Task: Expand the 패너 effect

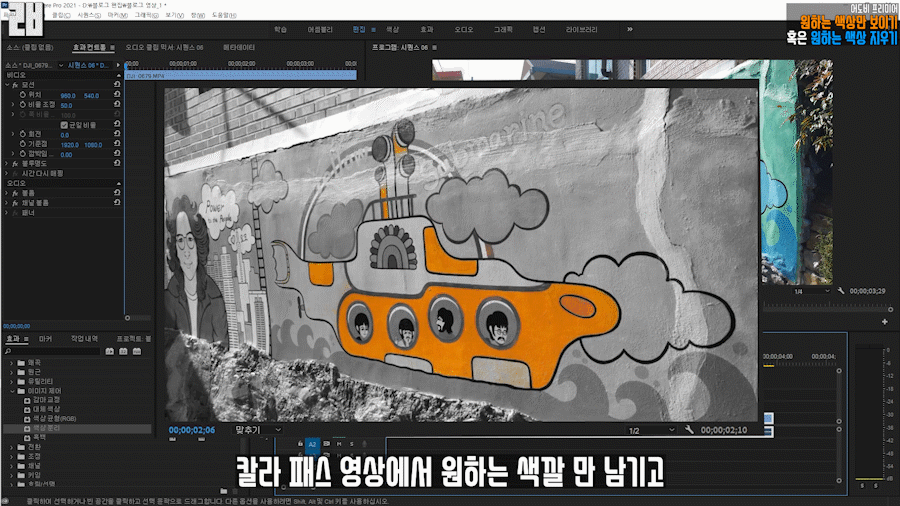Action: pyautogui.click(x=7, y=213)
